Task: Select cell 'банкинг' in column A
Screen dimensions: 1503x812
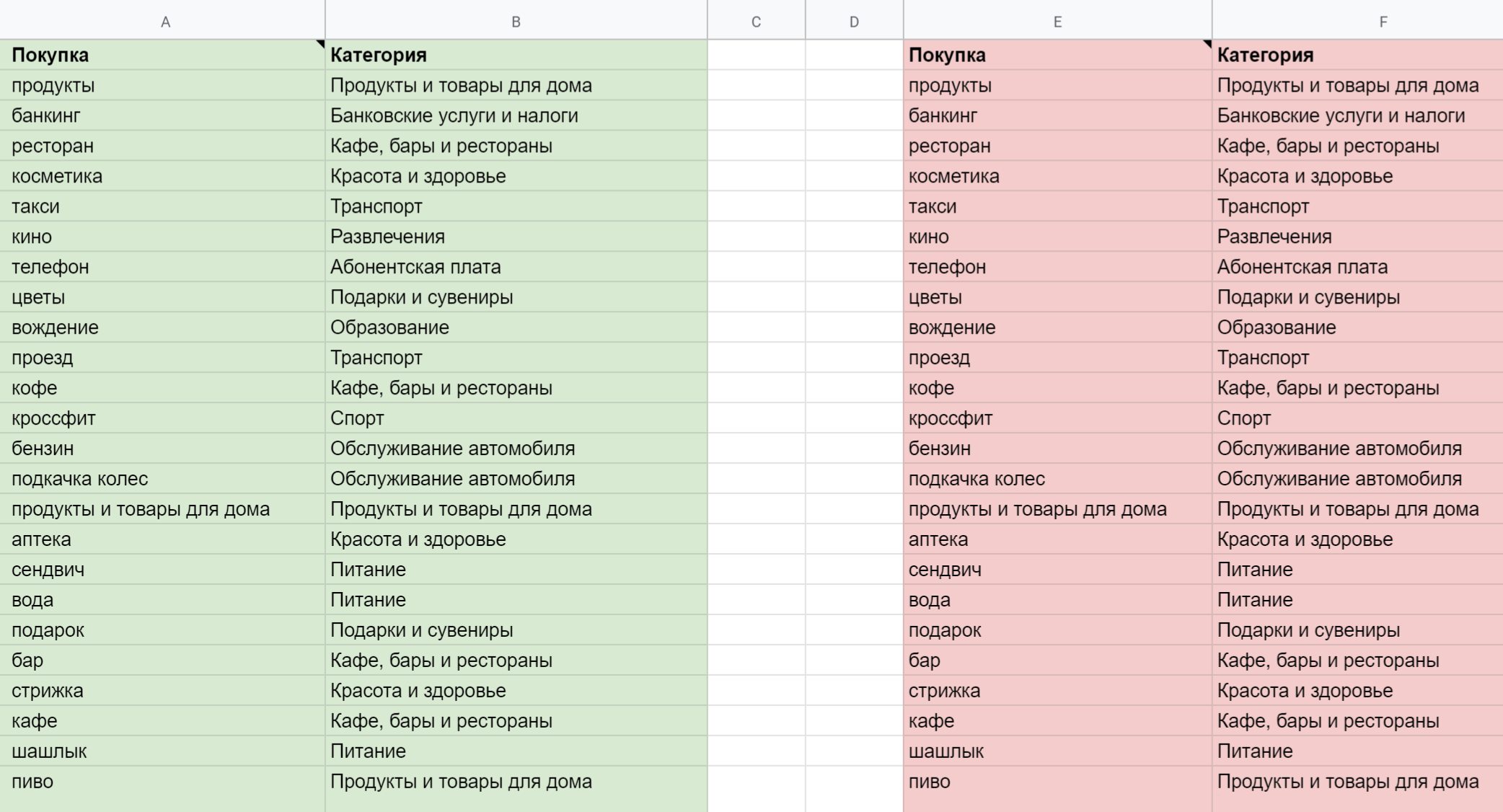Action: click(x=162, y=115)
